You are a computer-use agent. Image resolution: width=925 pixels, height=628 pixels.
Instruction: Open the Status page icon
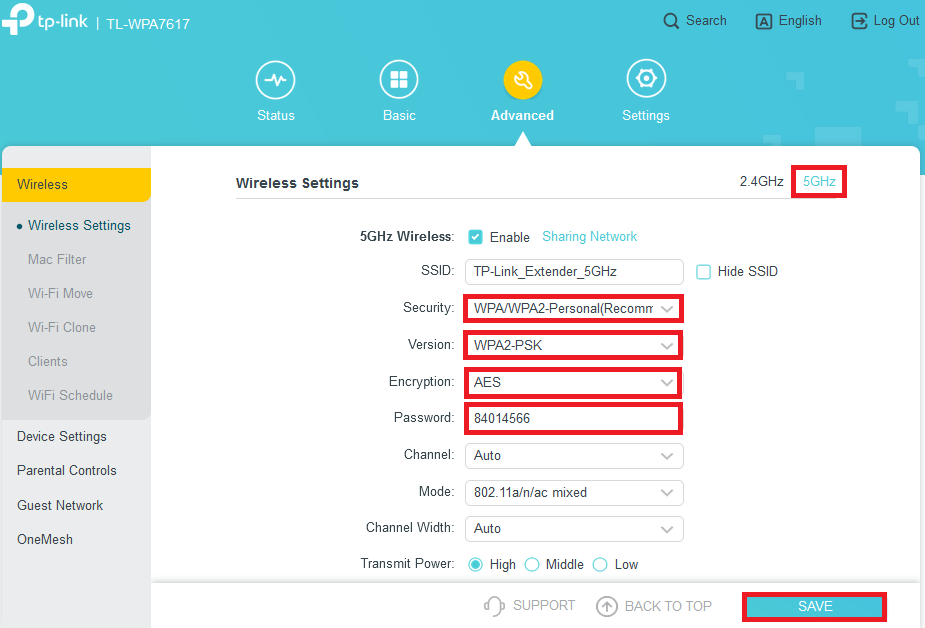tap(276, 80)
